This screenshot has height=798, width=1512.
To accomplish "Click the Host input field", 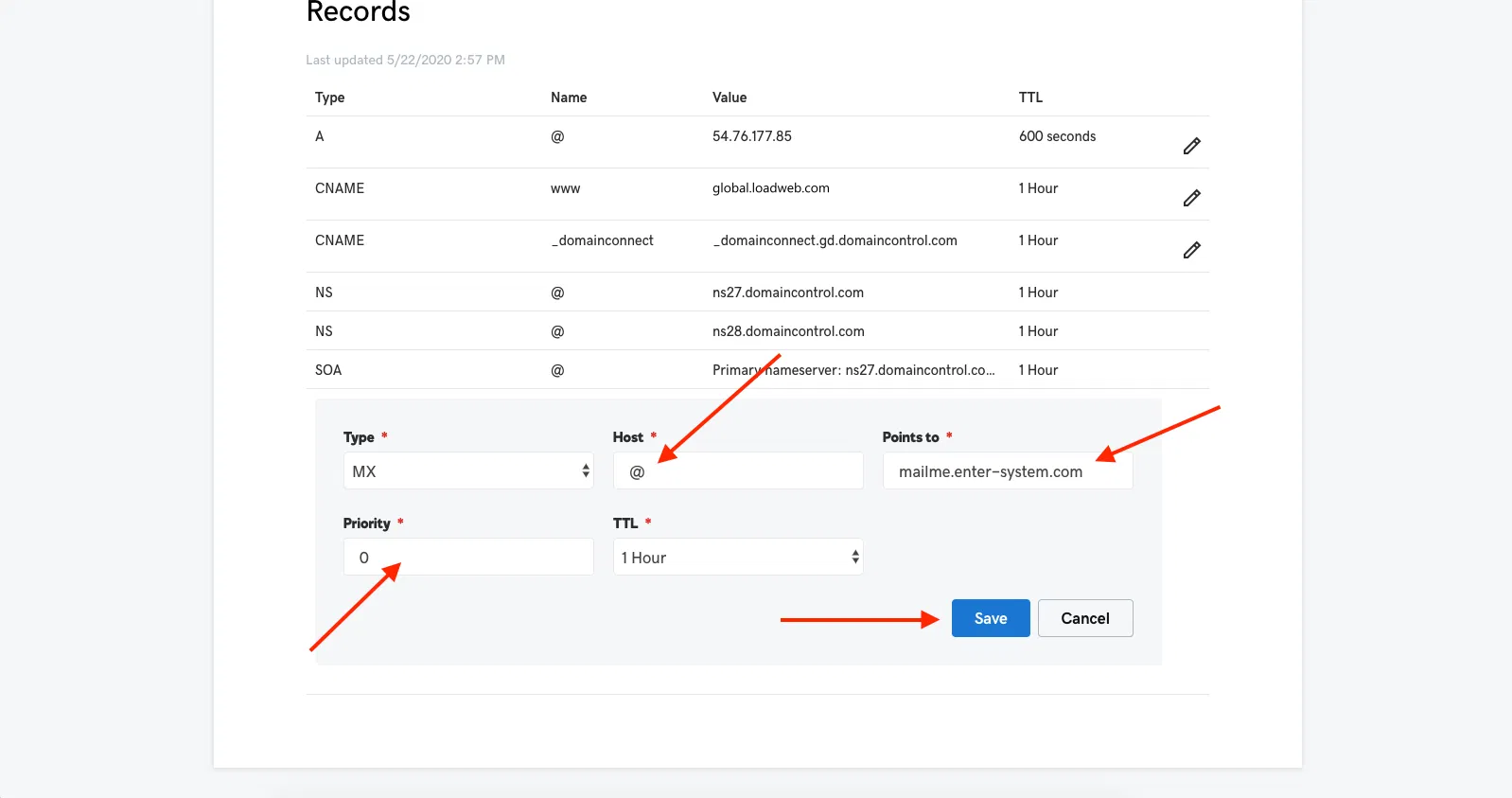I will (737, 471).
